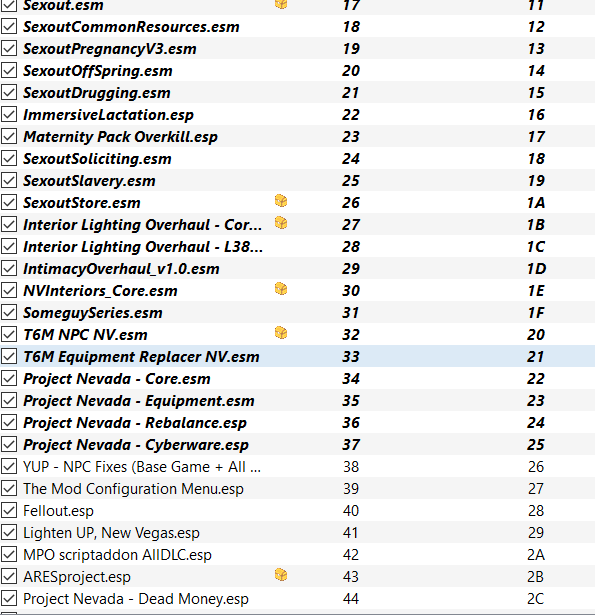
Task: Select the SomeguySeries.esm plugin name
Action: pyautogui.click(x=93, y=313)
